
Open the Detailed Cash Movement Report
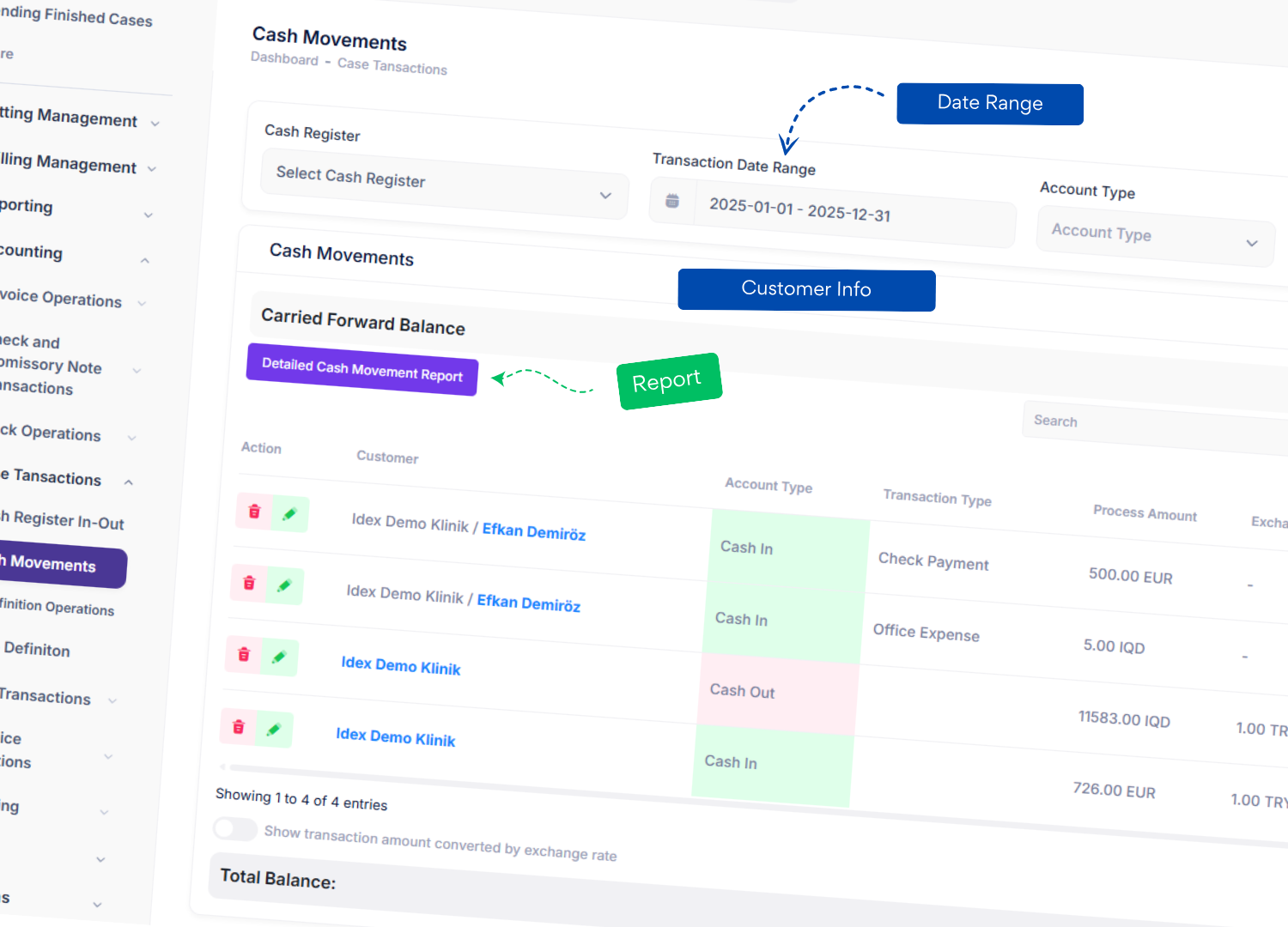(x=361, y=370)
